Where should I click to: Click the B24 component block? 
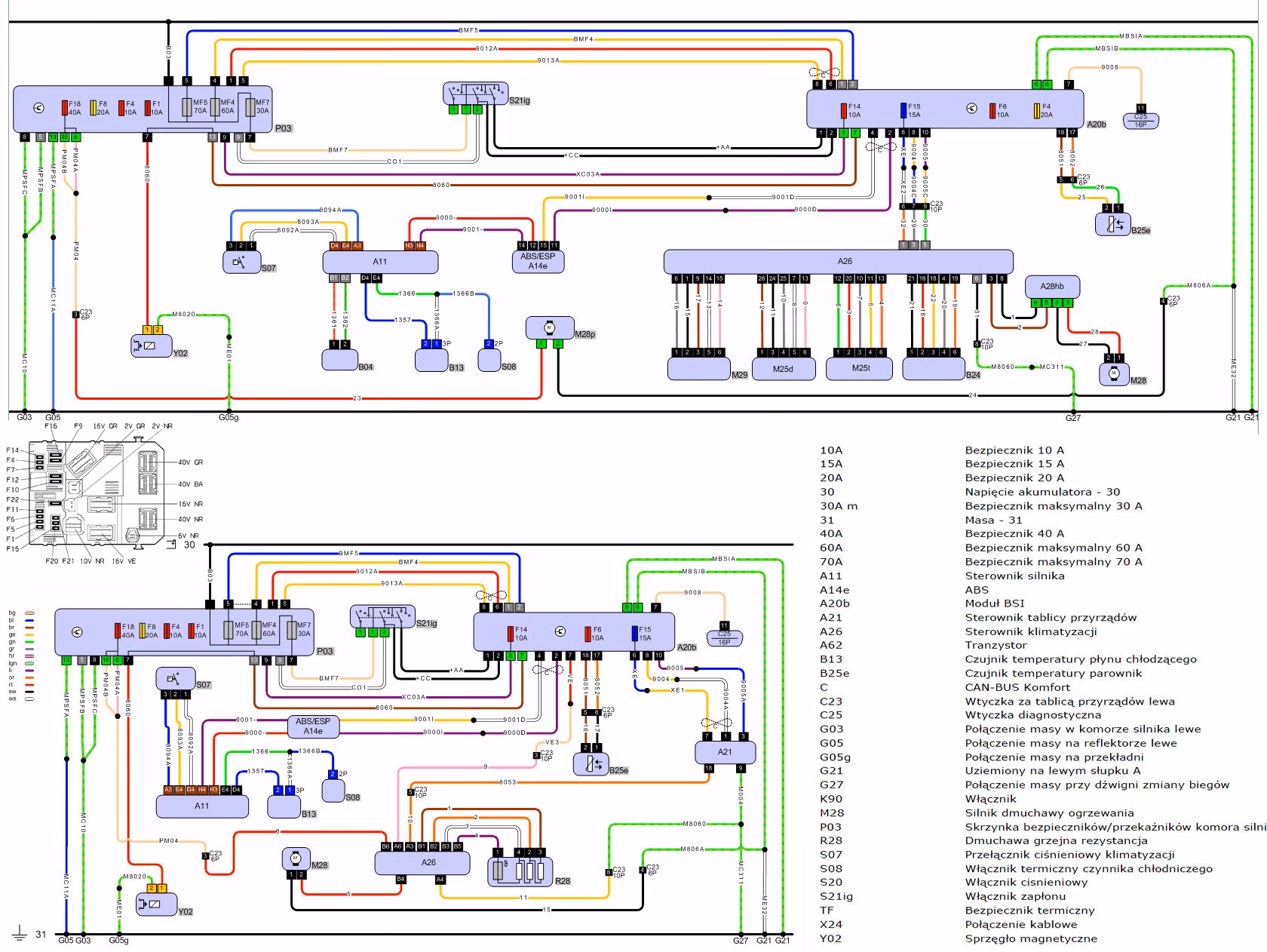pyautogui.click(x=934, y=367)
